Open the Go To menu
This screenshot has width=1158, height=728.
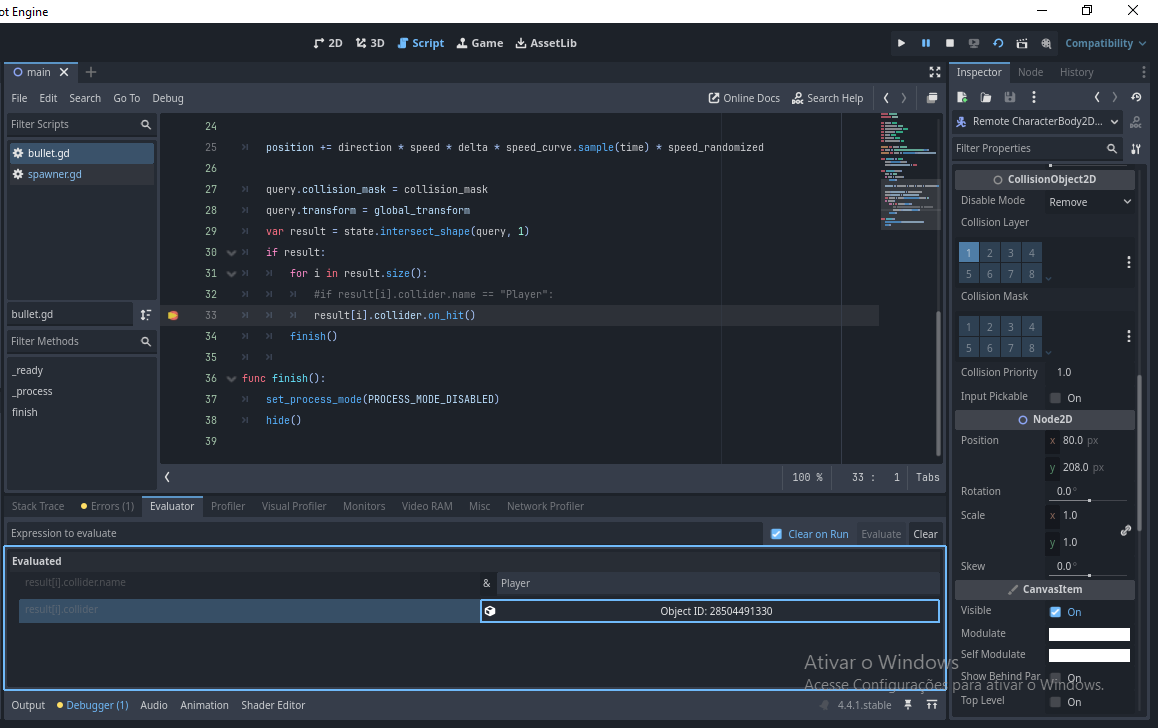[x=126, y=98]
